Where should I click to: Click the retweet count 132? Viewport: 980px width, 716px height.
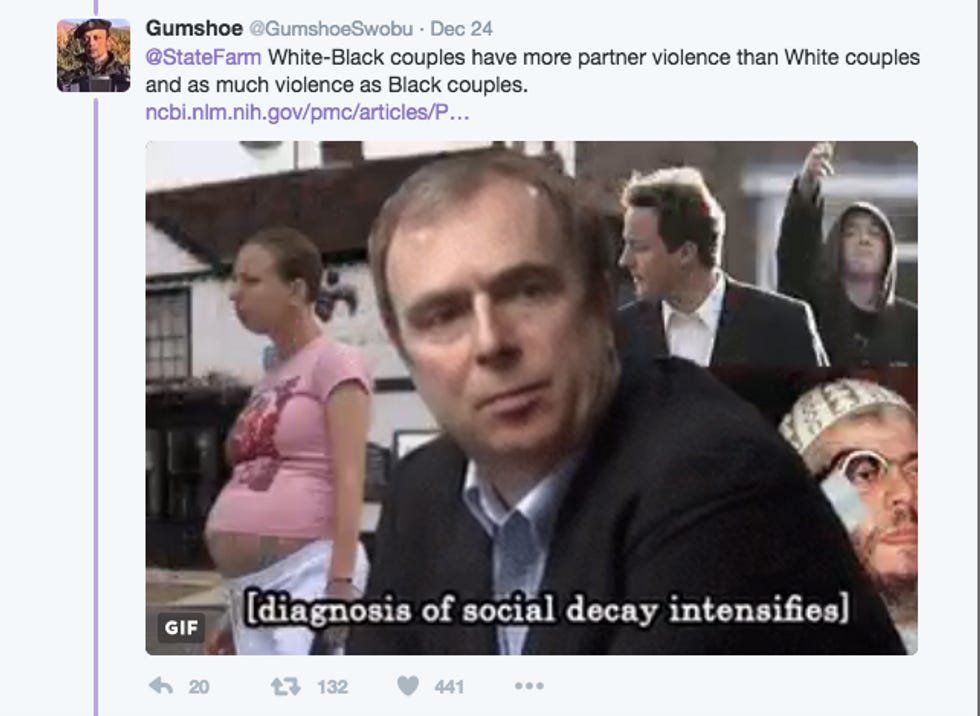(x=332, y=687)
